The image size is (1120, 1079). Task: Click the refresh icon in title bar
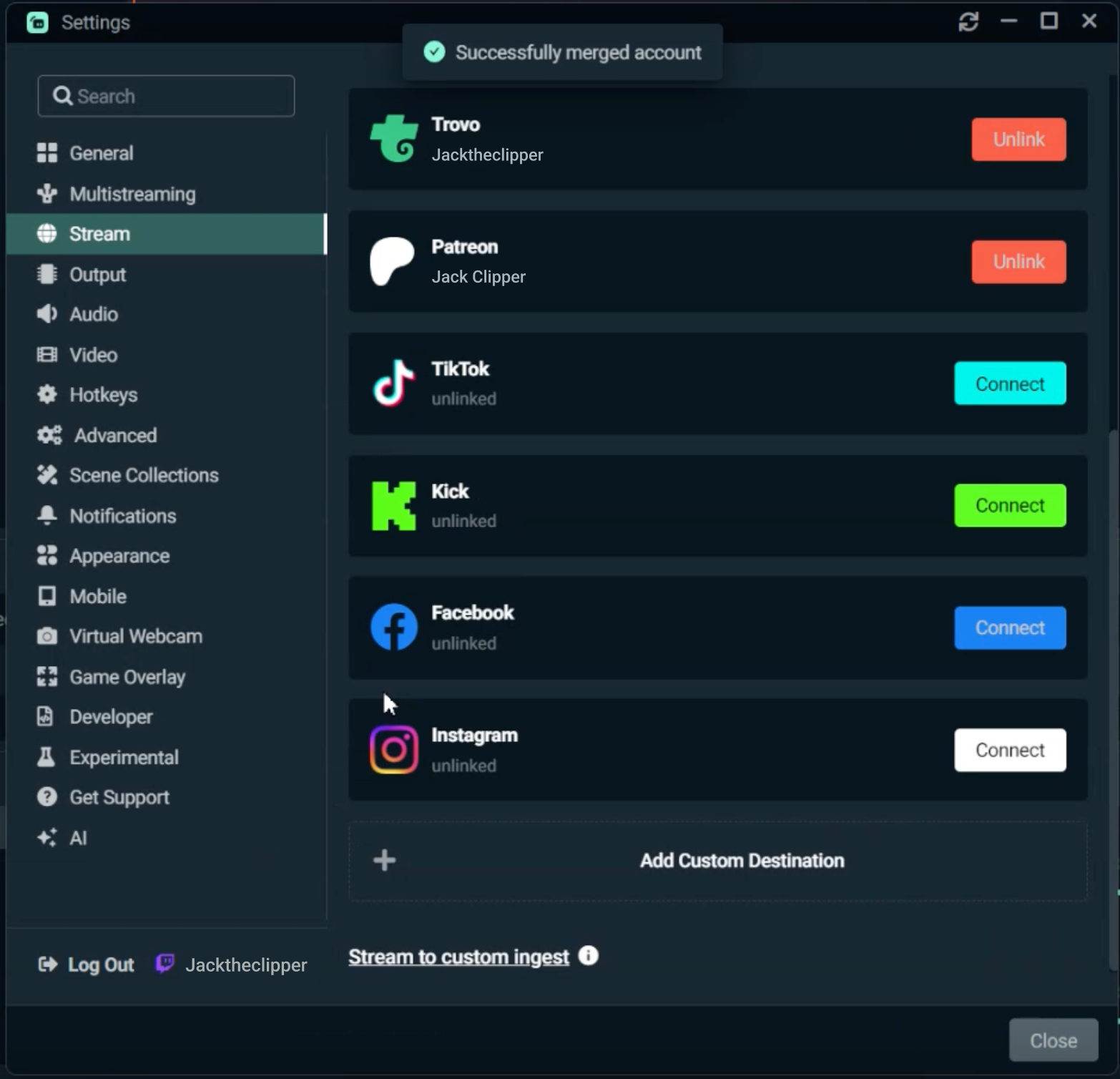(x=968, y=22)
